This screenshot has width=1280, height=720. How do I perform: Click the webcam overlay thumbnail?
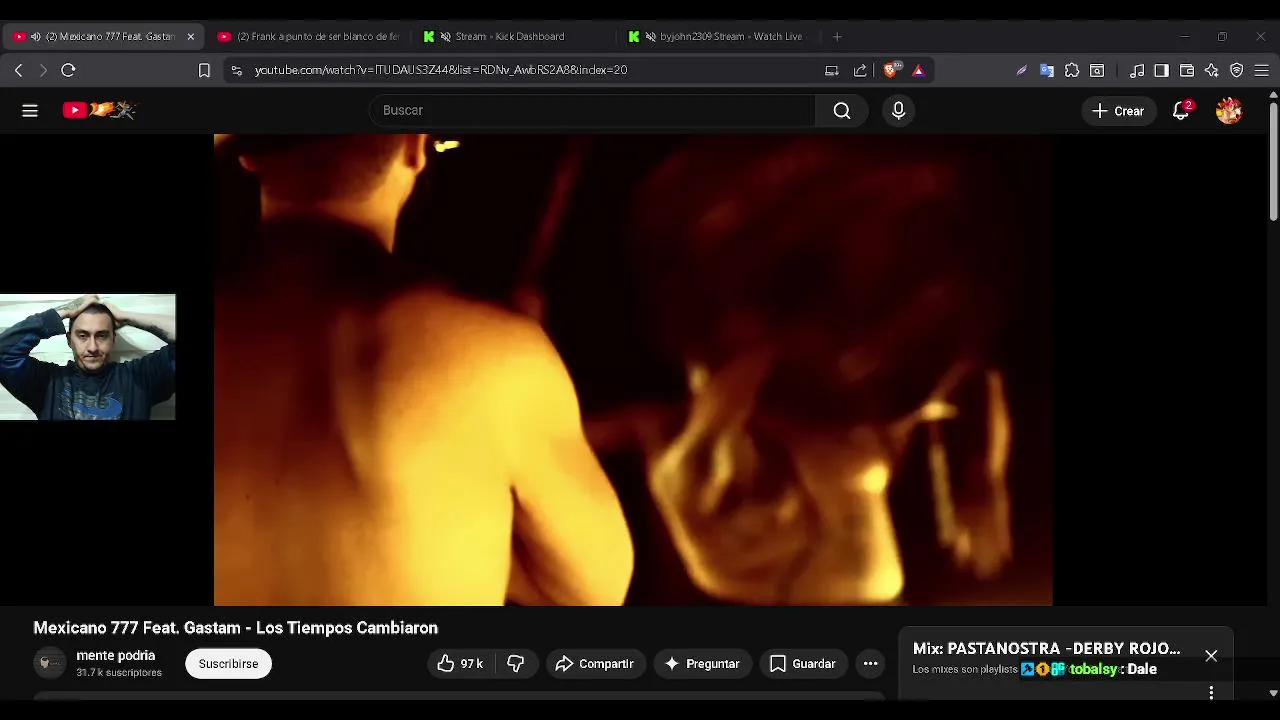[x=88, y=357]
